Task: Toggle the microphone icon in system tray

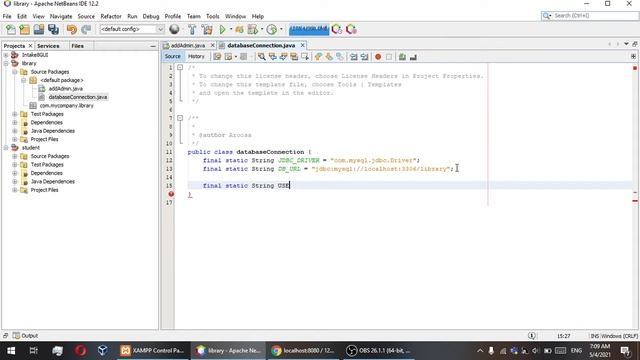Action: (491, 351)
